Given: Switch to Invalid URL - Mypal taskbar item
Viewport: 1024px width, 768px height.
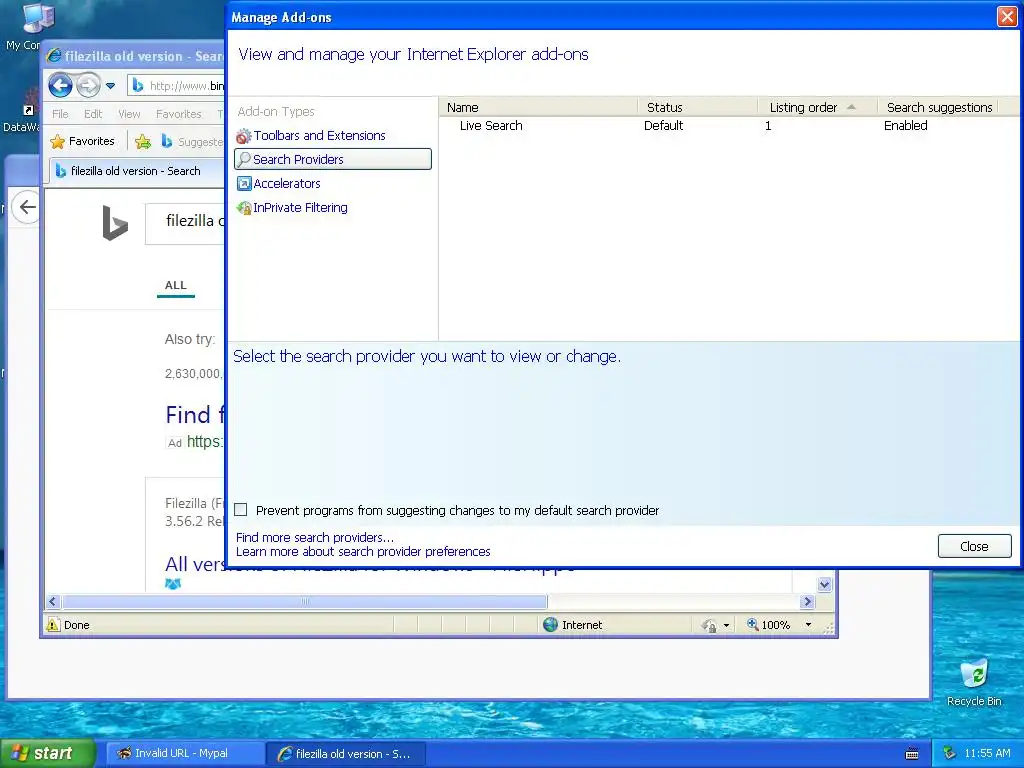Looking at the screenshot, I should click(184, 753).
